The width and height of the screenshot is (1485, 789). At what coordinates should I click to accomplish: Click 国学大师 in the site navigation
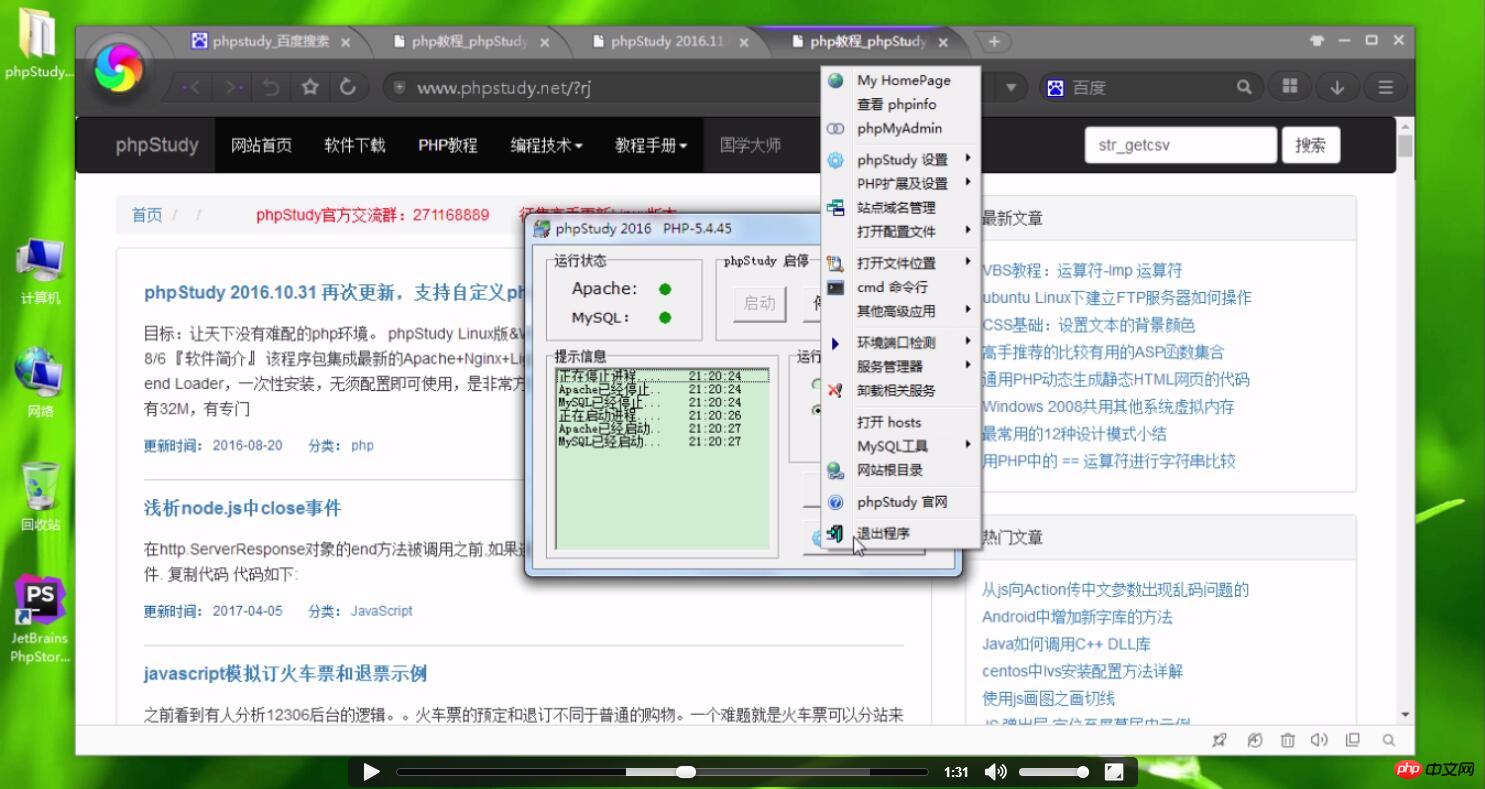click(x=750, y=145)
